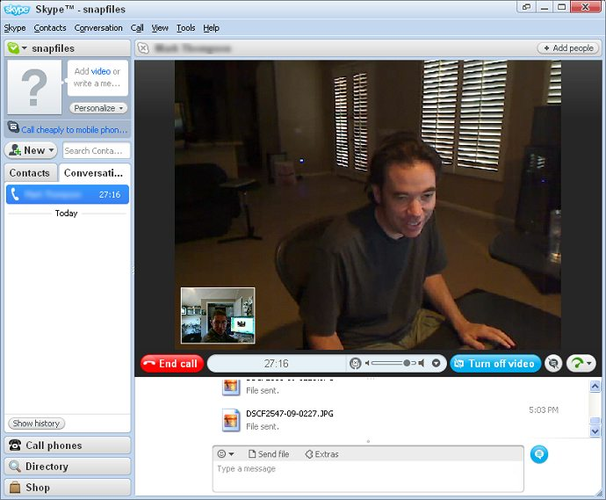Click the call quality info icon in call bar
606x500 pixels.
tap(355, 363)
